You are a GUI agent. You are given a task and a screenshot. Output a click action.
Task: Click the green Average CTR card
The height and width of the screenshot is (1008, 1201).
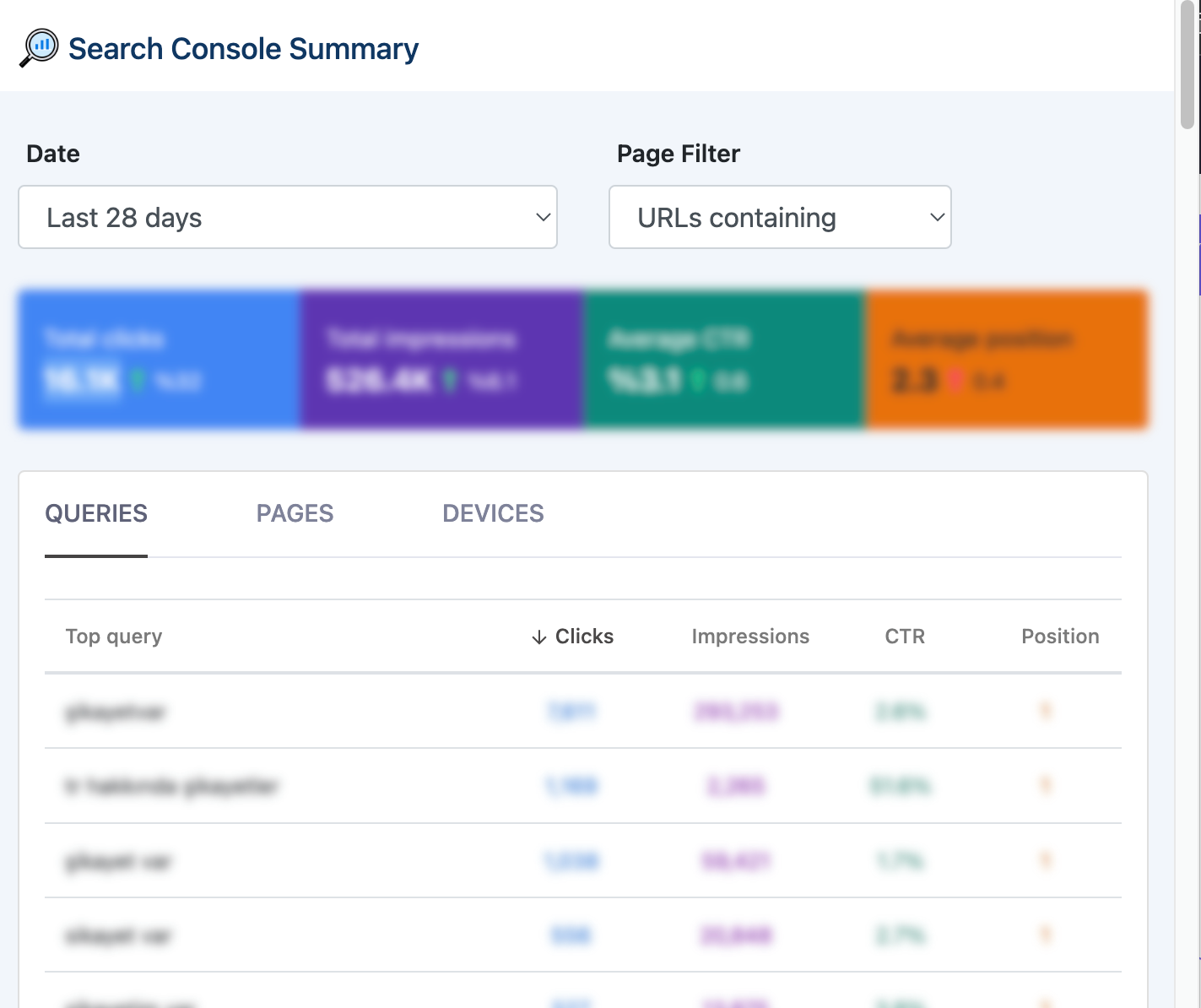pos(724,360)
